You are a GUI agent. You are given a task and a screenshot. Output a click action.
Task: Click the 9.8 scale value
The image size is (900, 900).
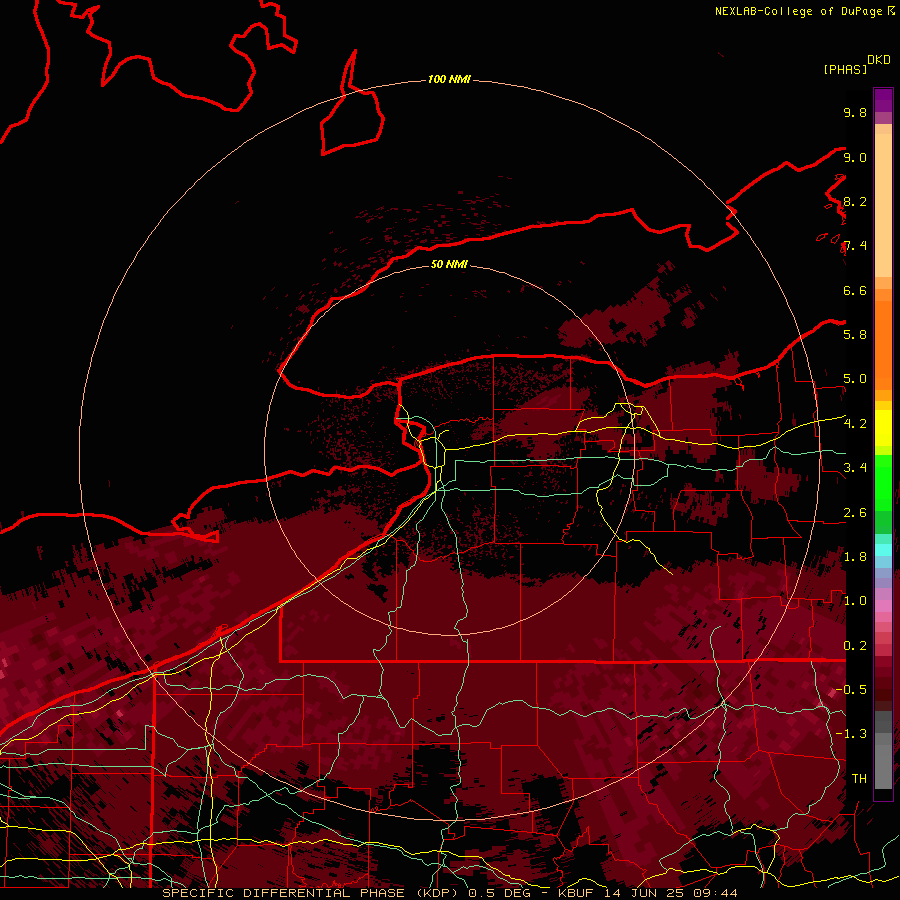click(855, 112)
